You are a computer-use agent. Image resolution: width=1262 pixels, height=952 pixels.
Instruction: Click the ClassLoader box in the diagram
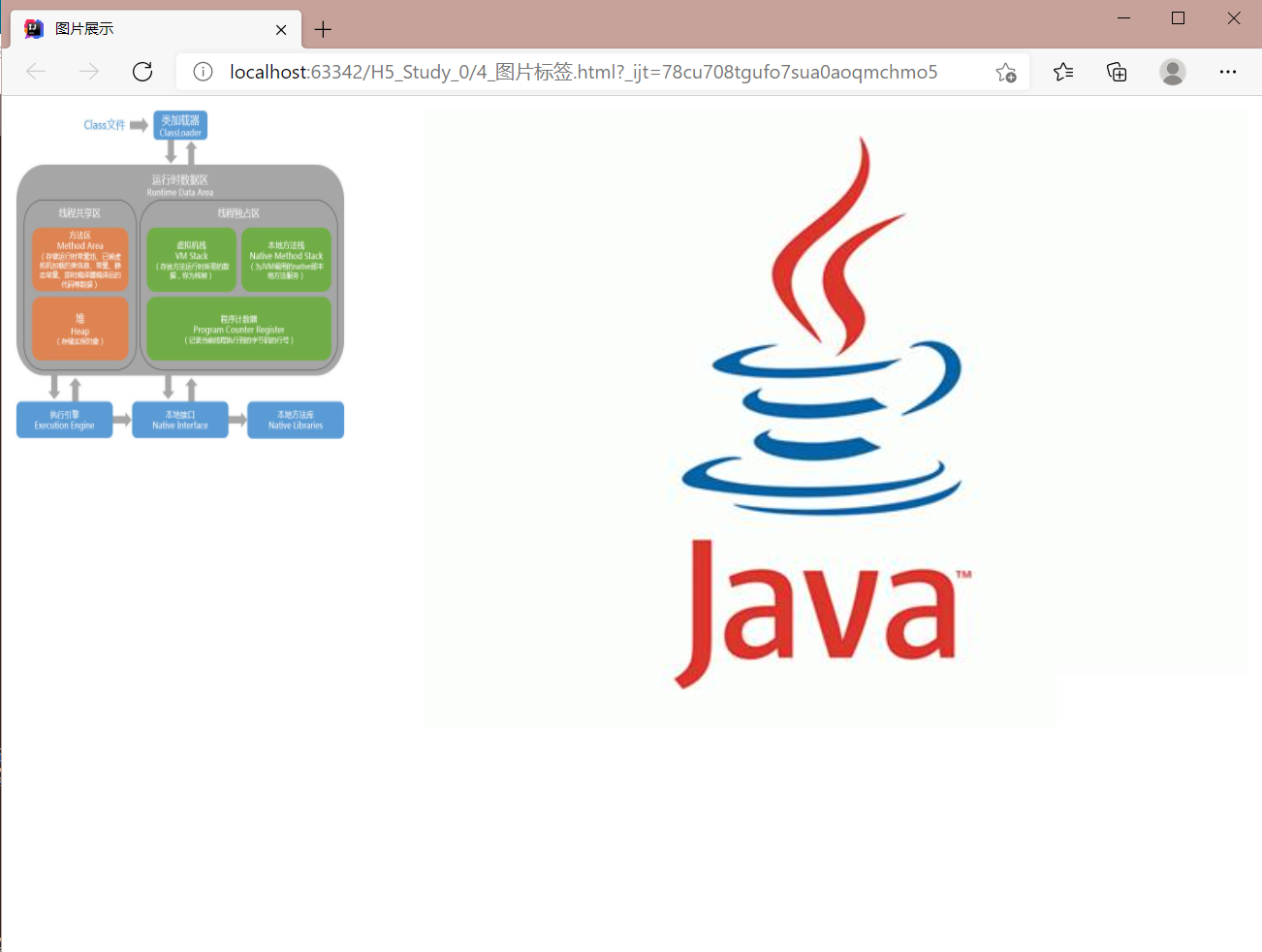[x=180, y=125]
